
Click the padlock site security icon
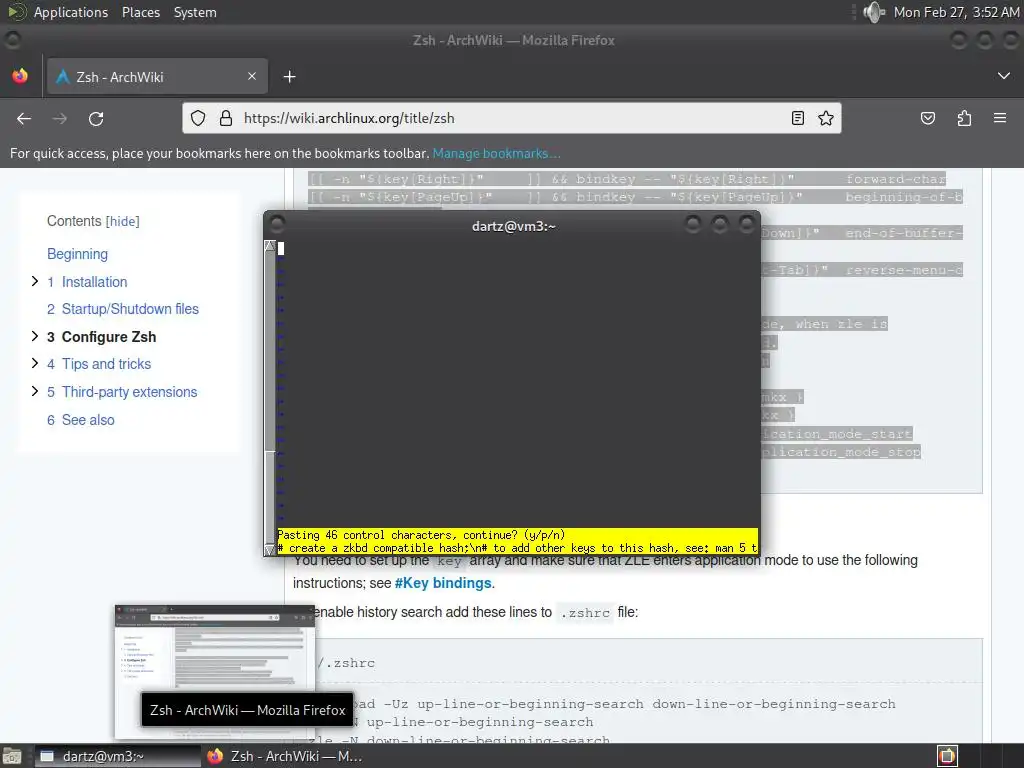click(226, 118)
